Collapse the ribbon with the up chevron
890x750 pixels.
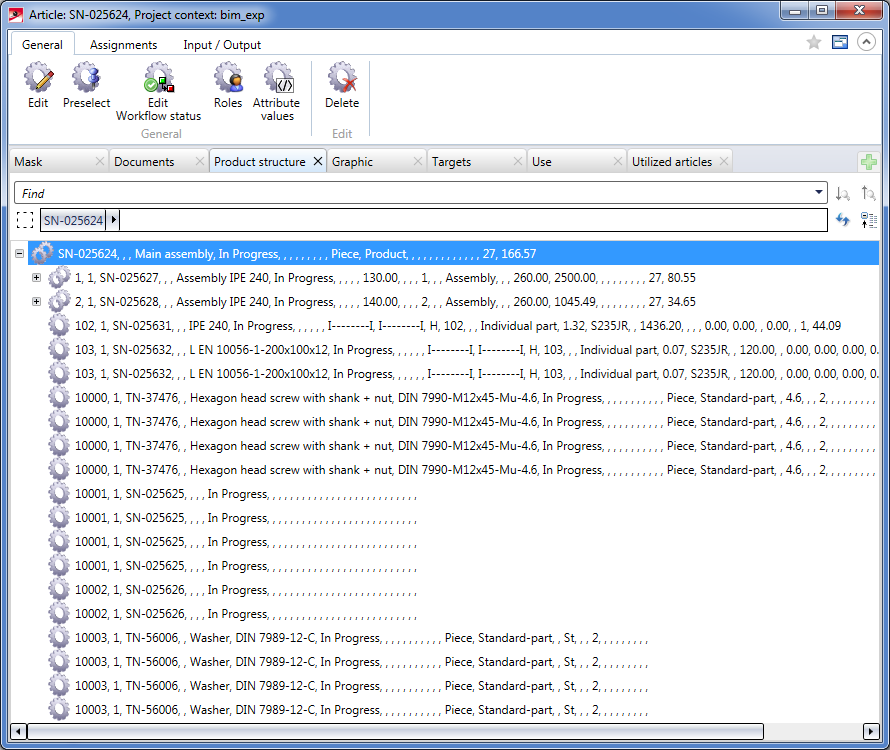(x=866, y=42)
